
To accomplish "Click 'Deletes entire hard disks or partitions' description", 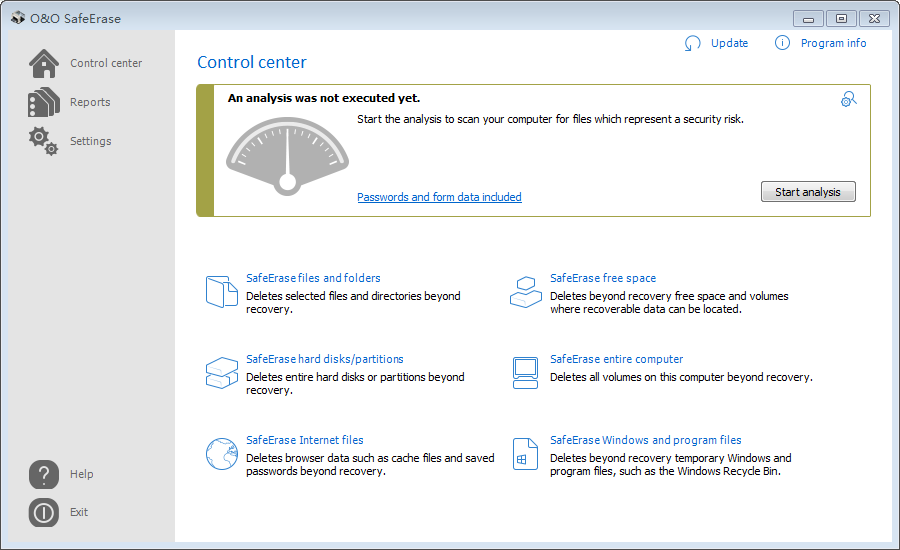I will (355, 384).
